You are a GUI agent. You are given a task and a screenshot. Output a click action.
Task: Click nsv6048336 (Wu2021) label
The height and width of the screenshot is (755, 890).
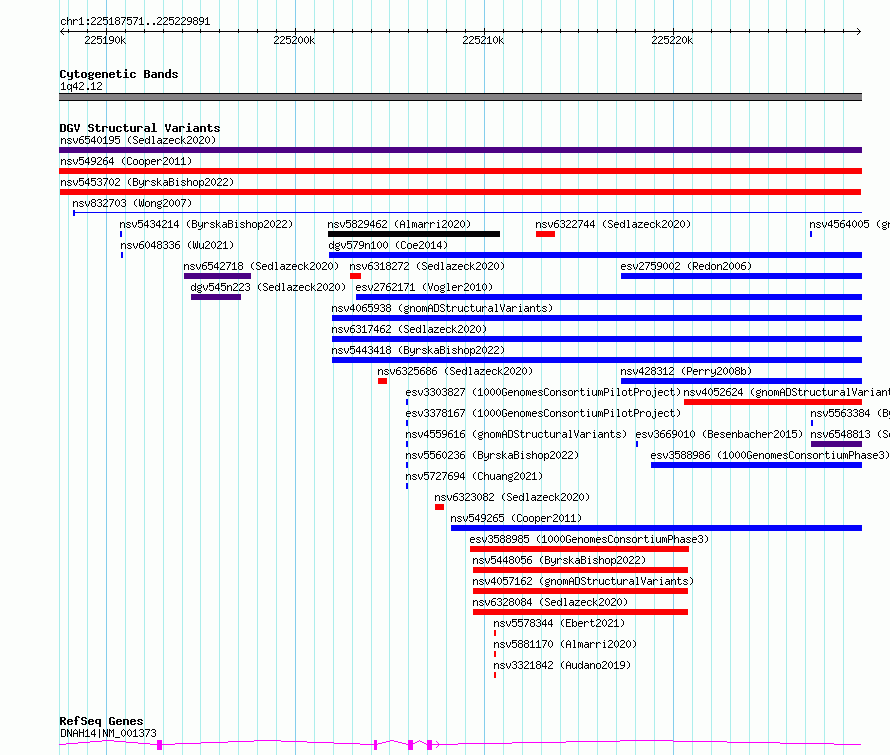pos(177,245)
